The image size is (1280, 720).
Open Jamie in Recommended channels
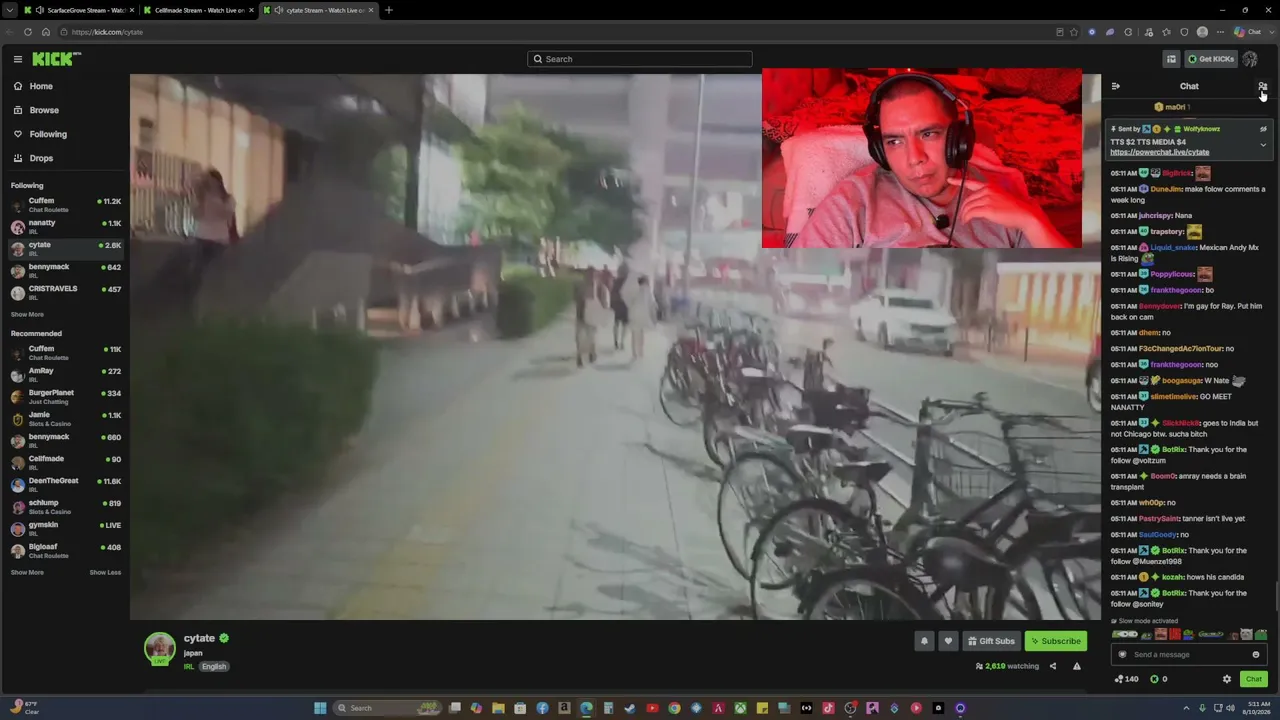66,419
